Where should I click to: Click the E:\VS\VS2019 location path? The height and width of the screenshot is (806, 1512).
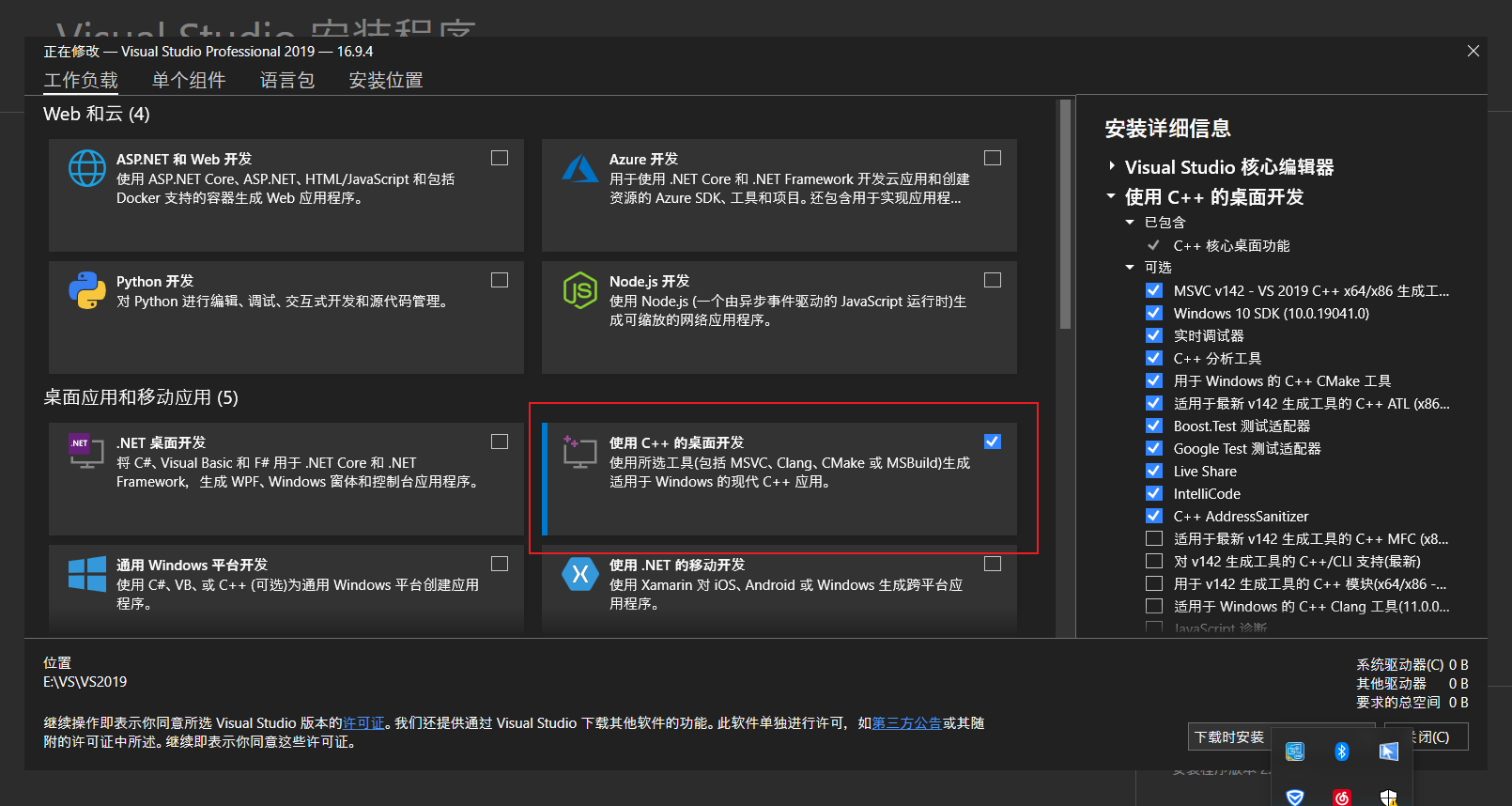point(85,682)
